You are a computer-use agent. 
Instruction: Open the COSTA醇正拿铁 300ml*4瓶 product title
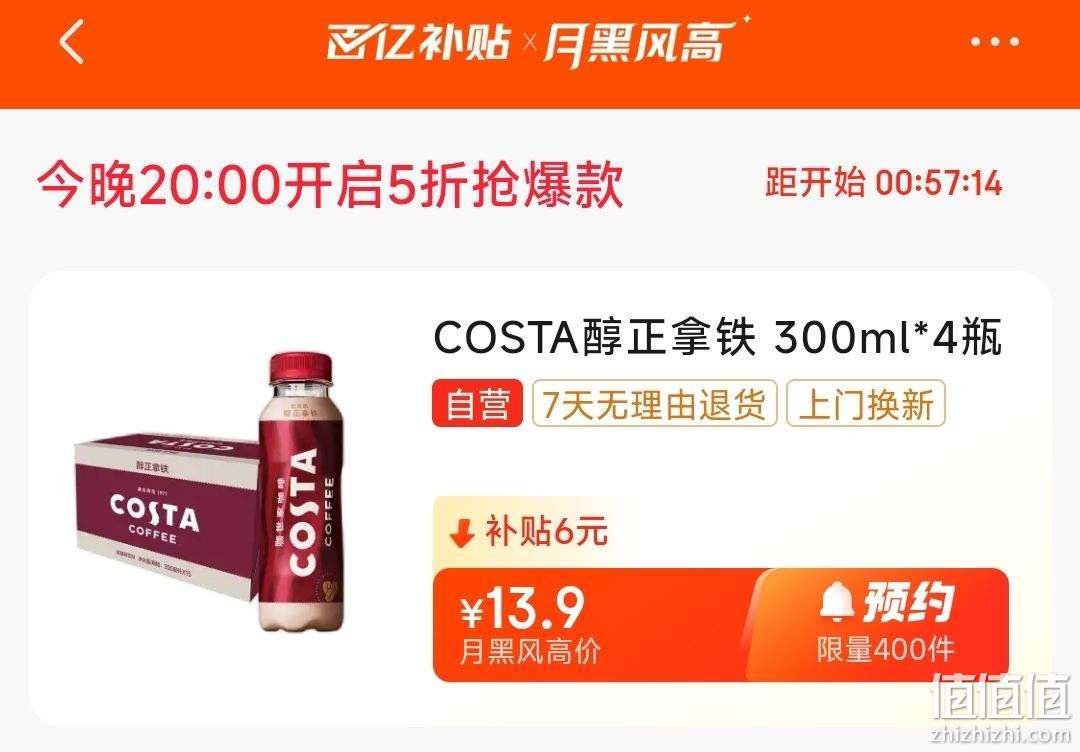(x=717, y=337)
